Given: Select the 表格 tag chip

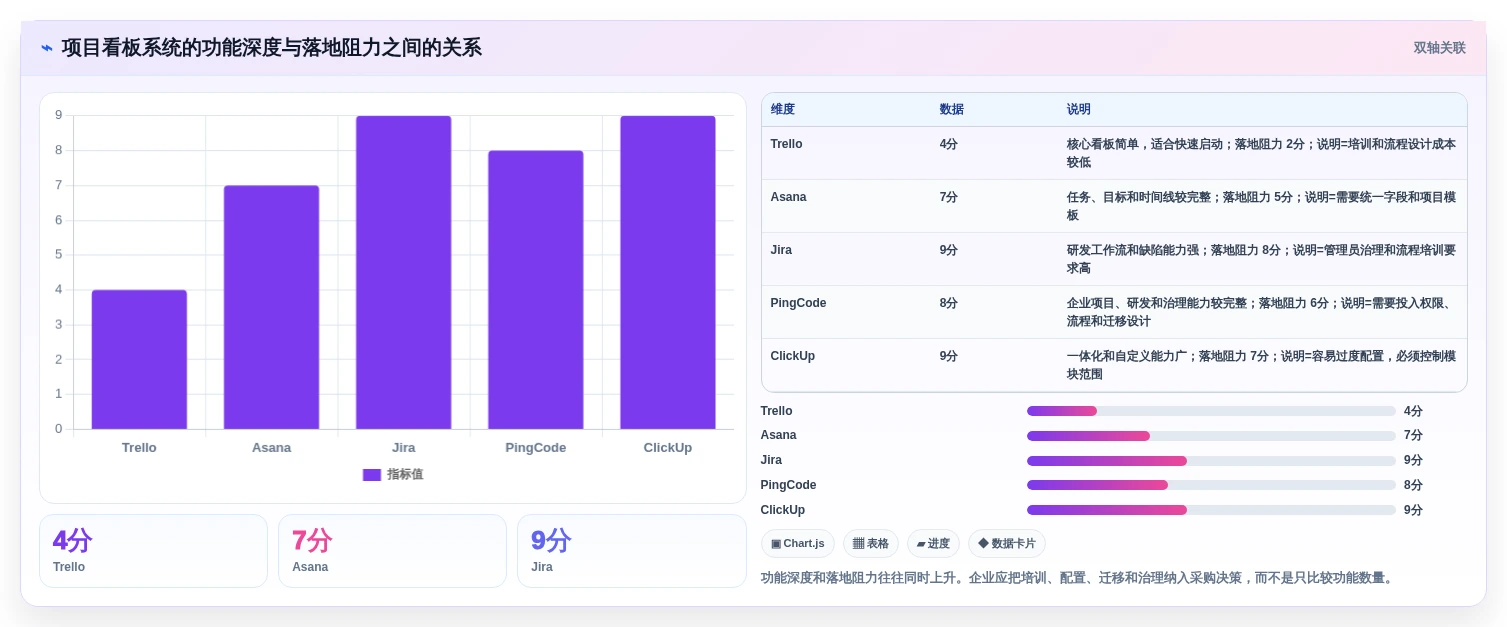Looking at the screenshot, I should [x=871, y=544].
